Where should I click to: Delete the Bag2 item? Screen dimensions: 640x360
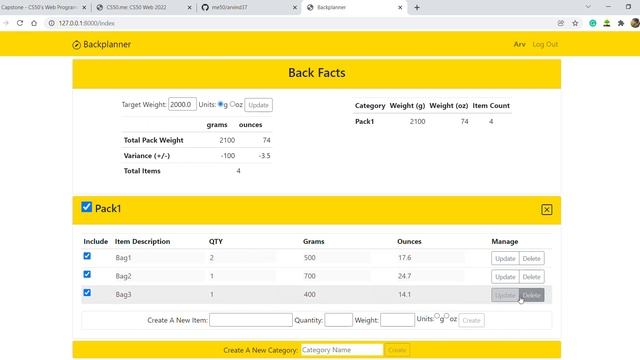[531, 277]
